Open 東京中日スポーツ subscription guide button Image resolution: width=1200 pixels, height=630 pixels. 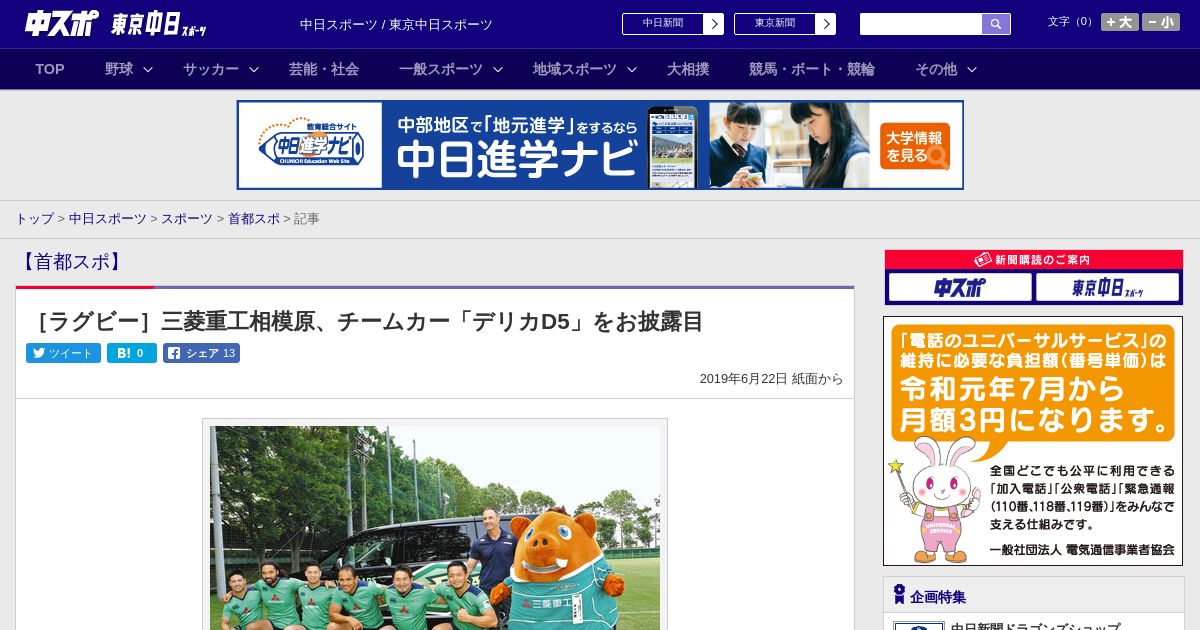point(1108,288)
